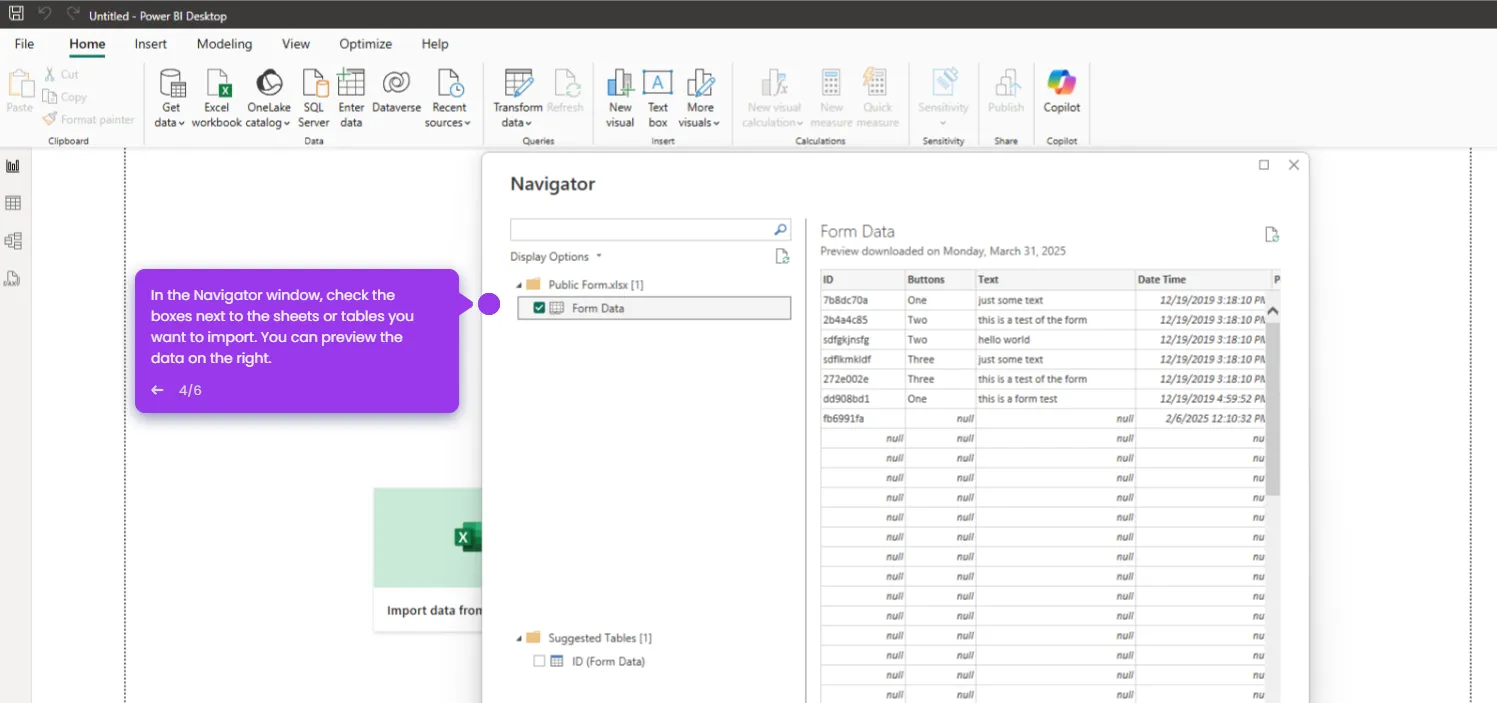Click the Publish button
Viewport: 1497px width, 703px height.
[x=1006, y=91]
